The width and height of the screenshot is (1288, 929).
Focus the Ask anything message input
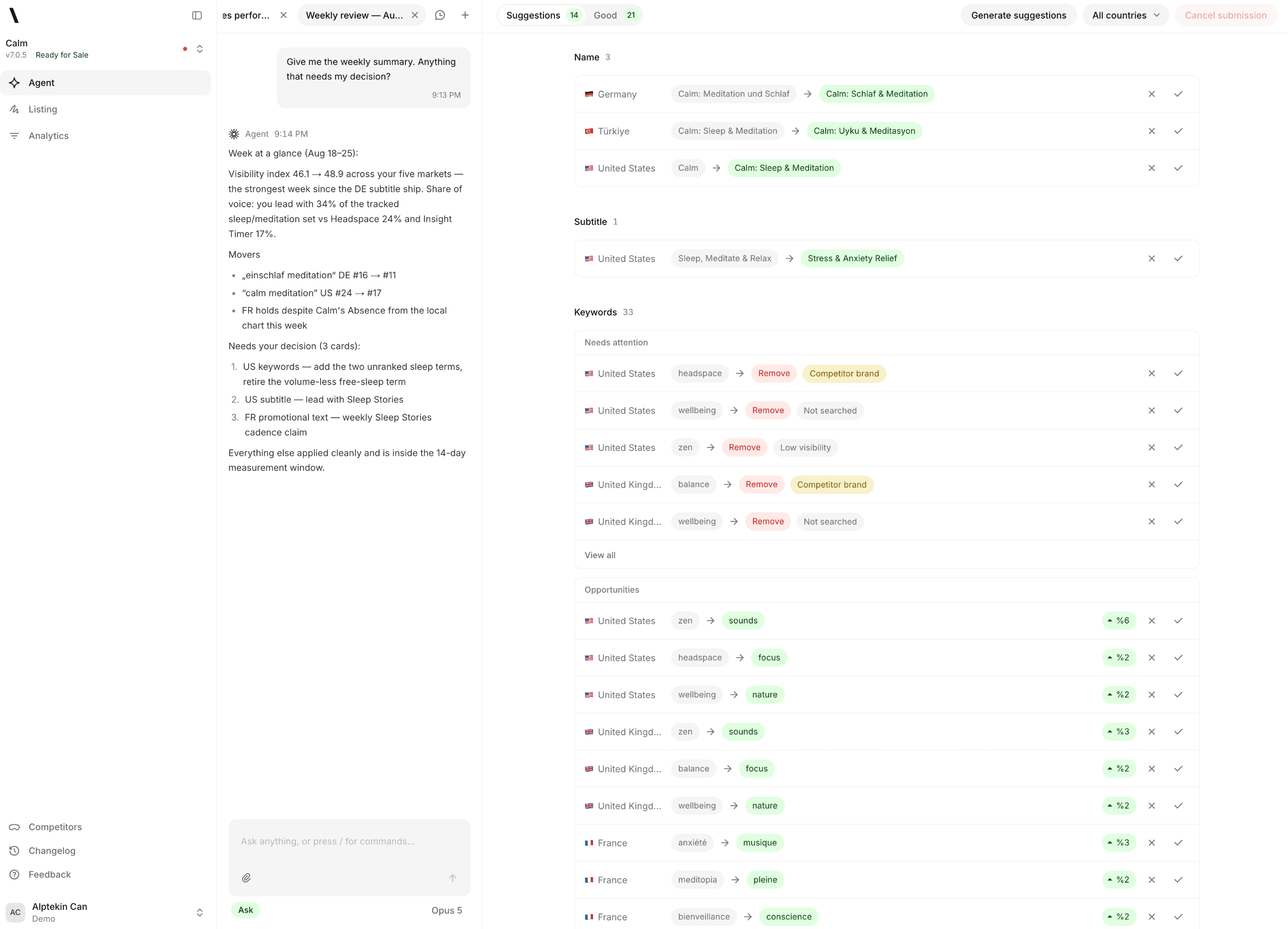pyautogui.click(x=349, y=841)
